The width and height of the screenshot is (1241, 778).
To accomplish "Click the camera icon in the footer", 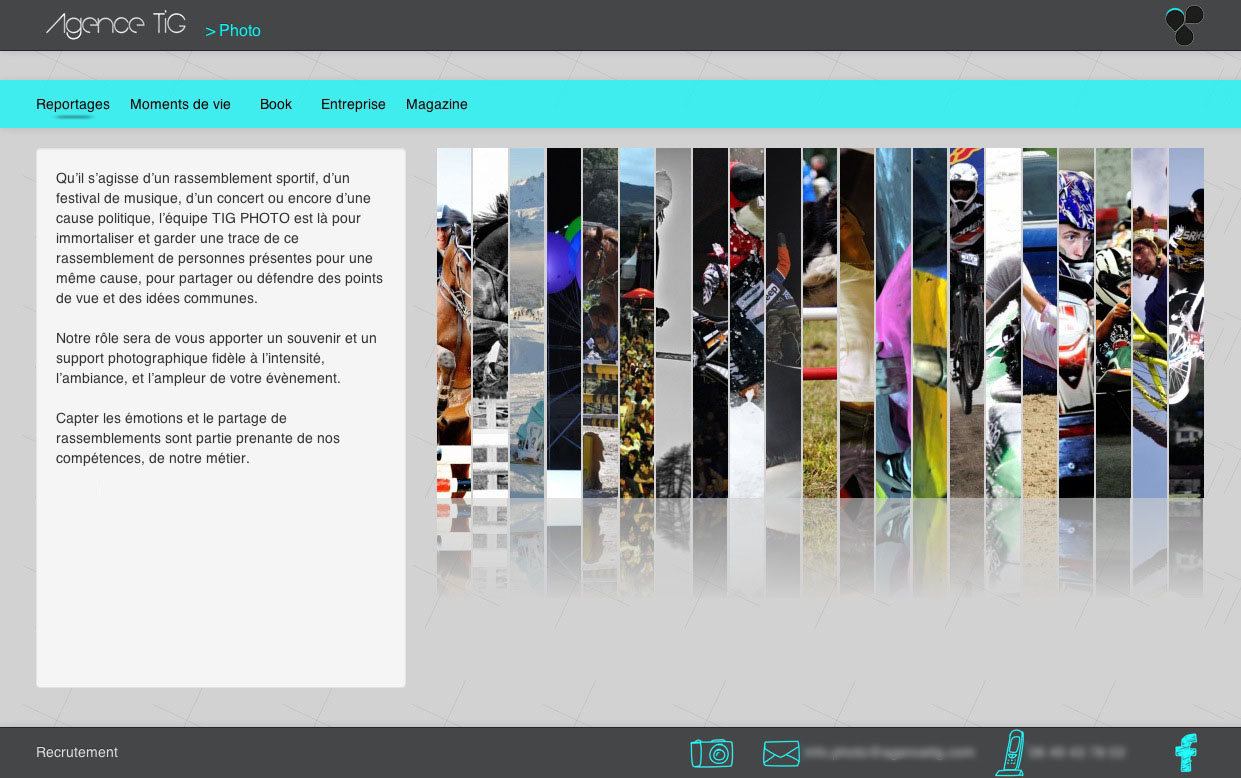I will (x=711, y=753).
